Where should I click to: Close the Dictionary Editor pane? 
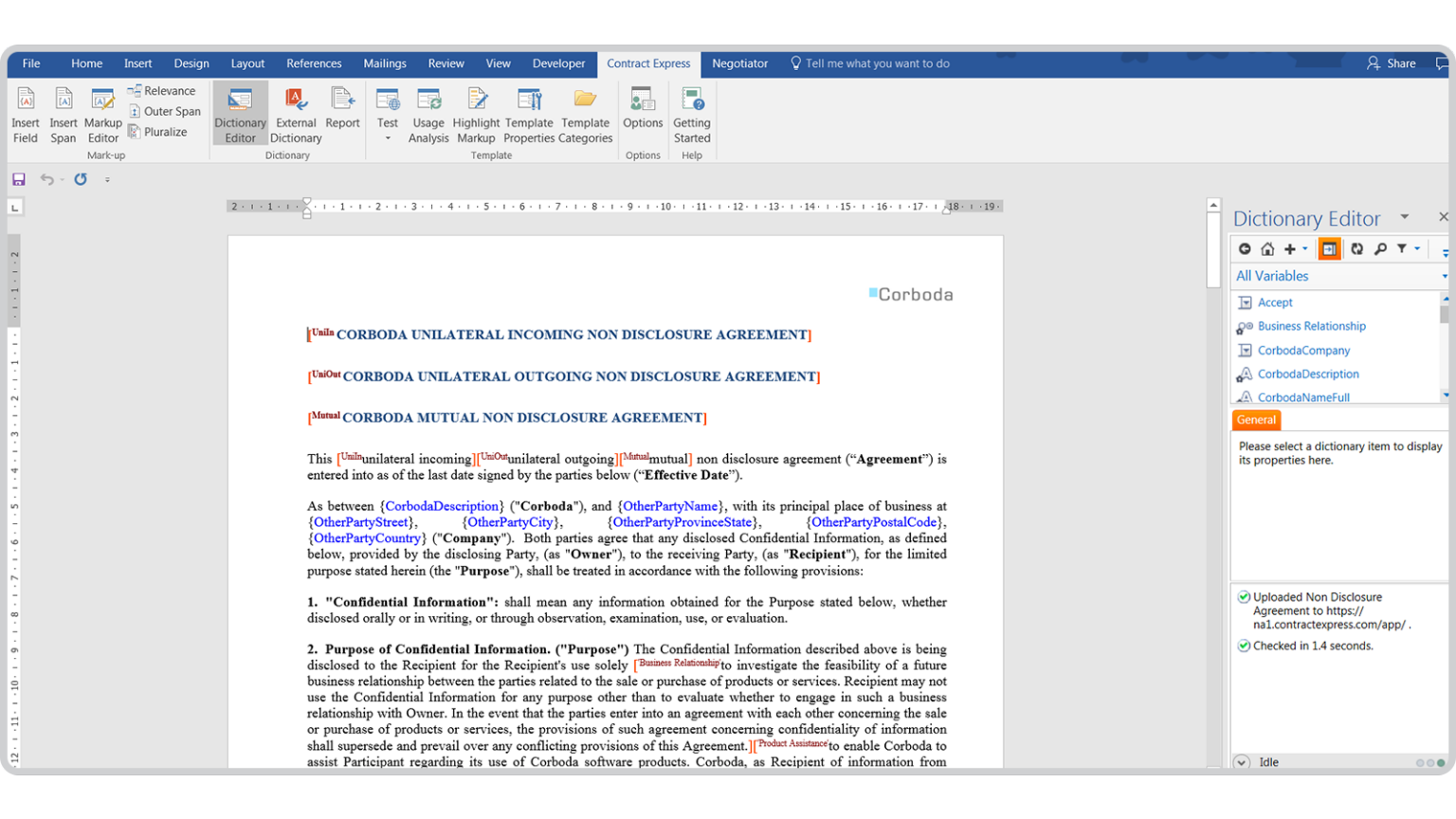click(x=1443, y=217)
